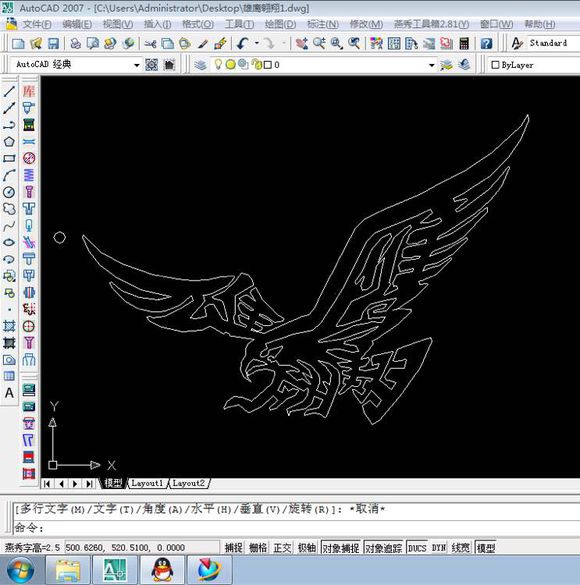Expand the AutoCAD 经典 workspace dropdown
580x585 pixels.
click(x=137, y=65)
